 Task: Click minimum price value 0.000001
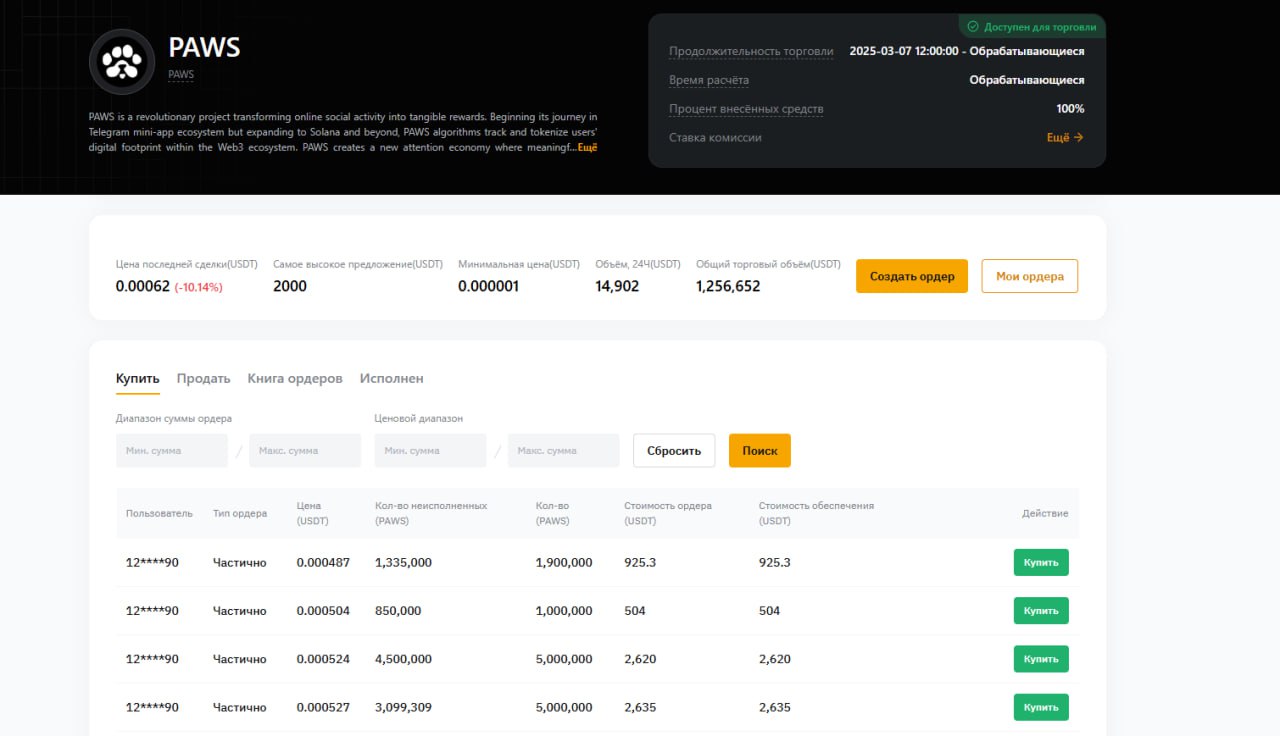[488, 286]
